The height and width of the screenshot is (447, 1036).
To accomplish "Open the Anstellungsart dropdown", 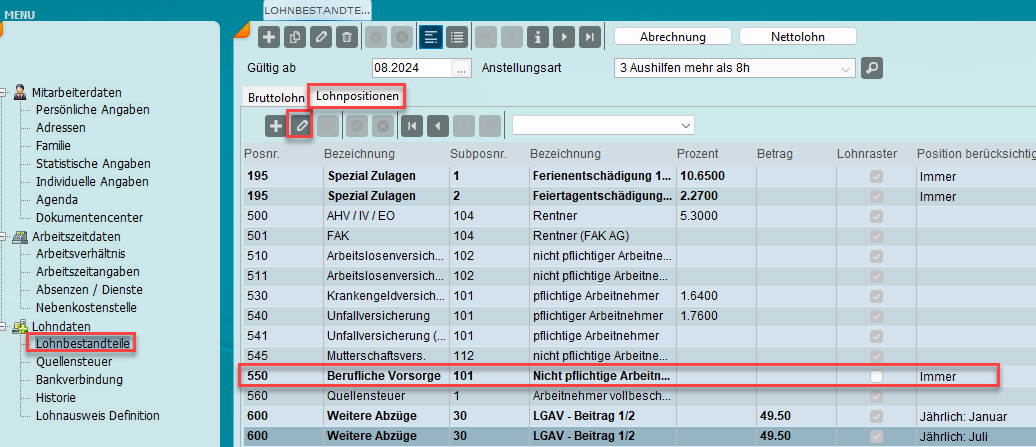I will coord(845,68).
